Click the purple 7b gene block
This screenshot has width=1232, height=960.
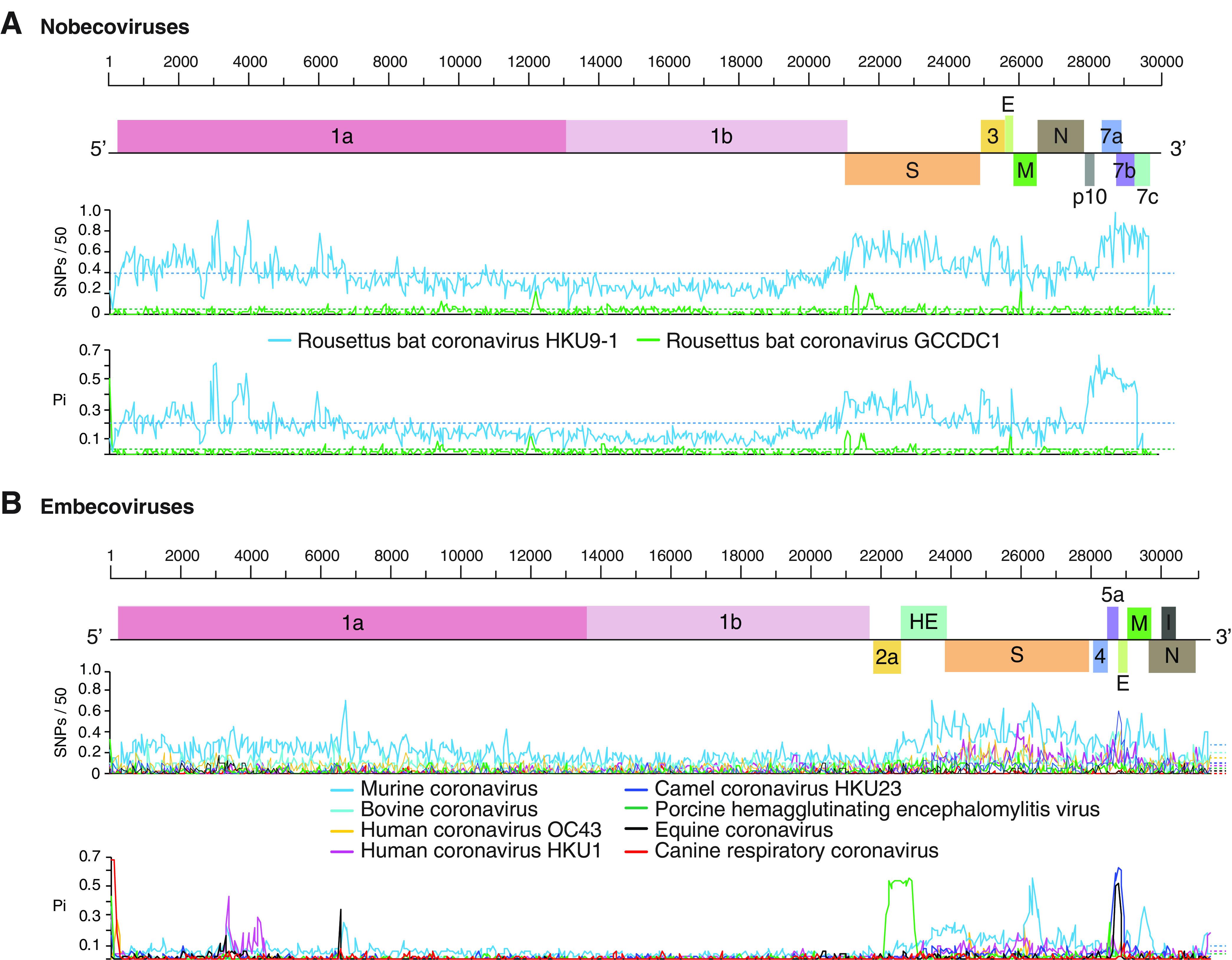(x=1125, y=169)
